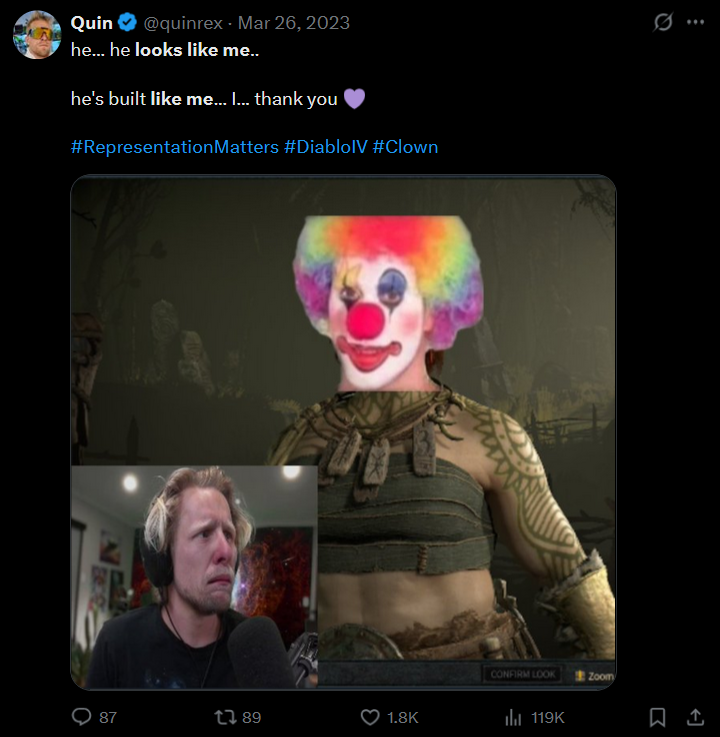The height and width of the screenshot is (737, 720).
Task: Click the blue verified badge
Action: (127, 23)
